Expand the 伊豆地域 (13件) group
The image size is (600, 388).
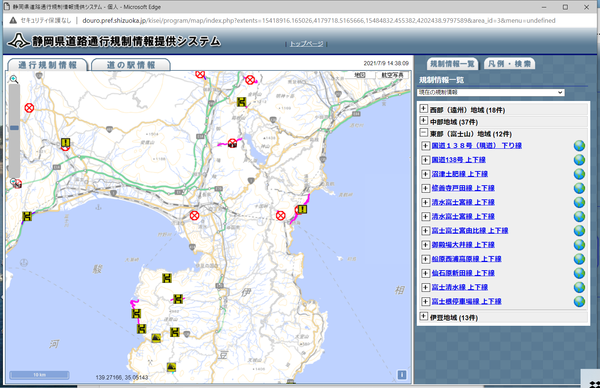(x=423, y=316)
